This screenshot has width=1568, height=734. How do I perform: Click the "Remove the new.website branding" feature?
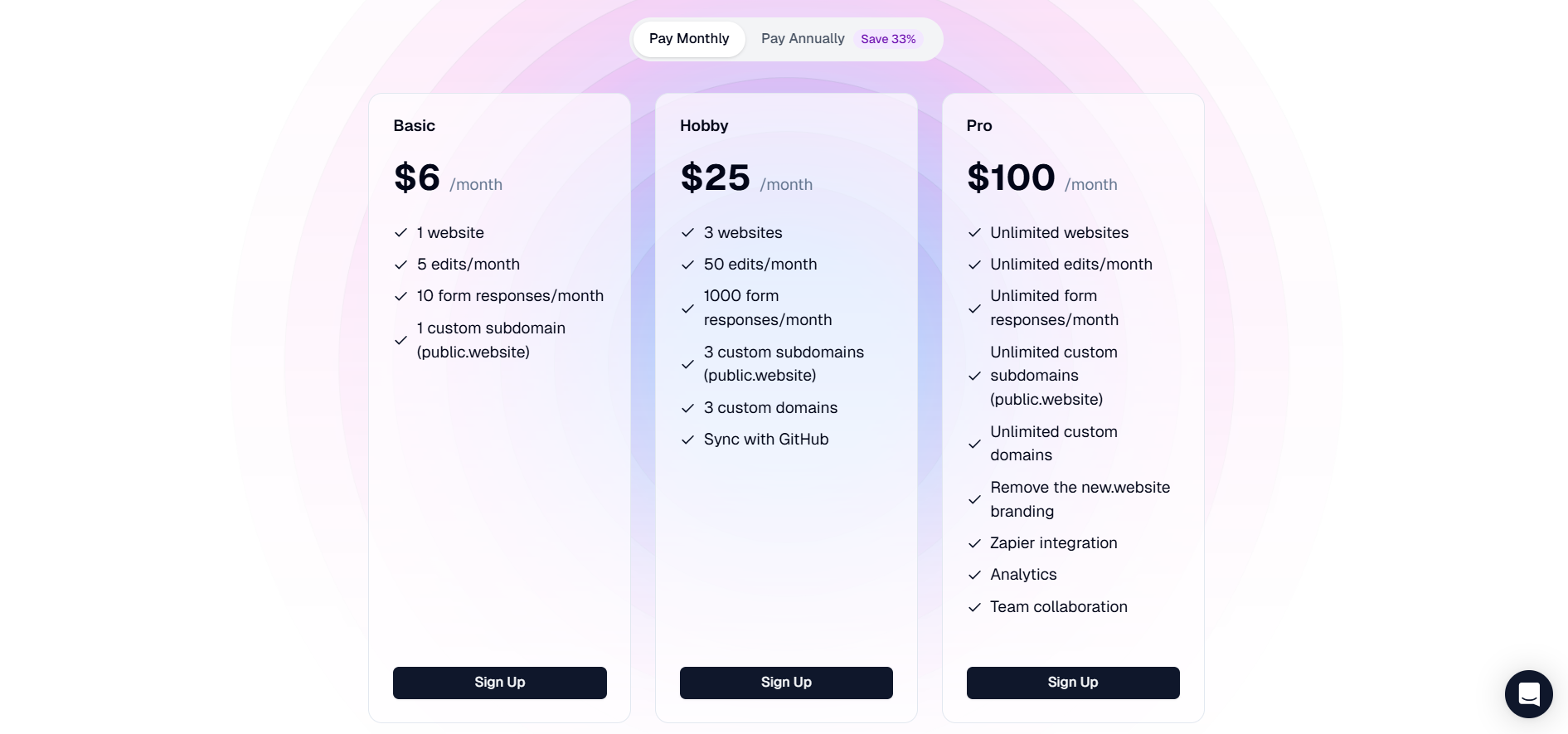coord(1080,499)
